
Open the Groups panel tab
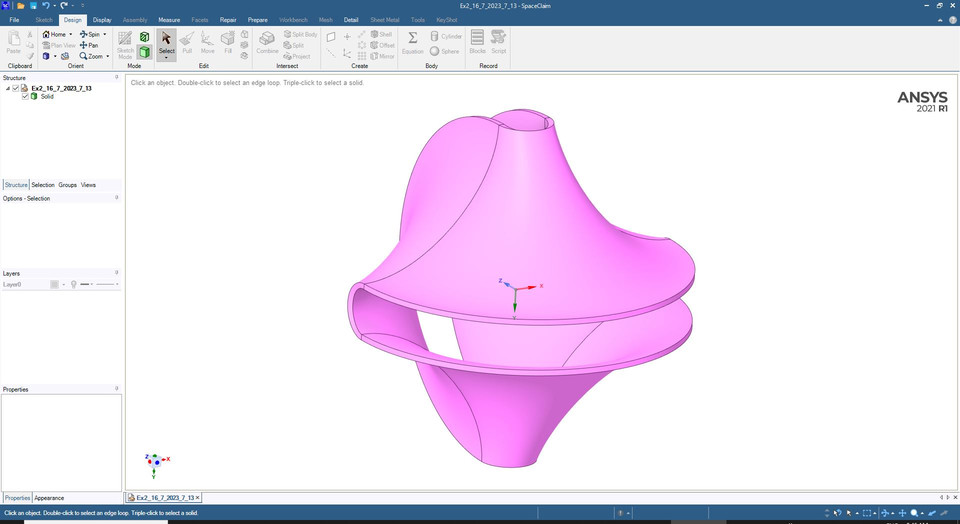[x=67, y=185]
